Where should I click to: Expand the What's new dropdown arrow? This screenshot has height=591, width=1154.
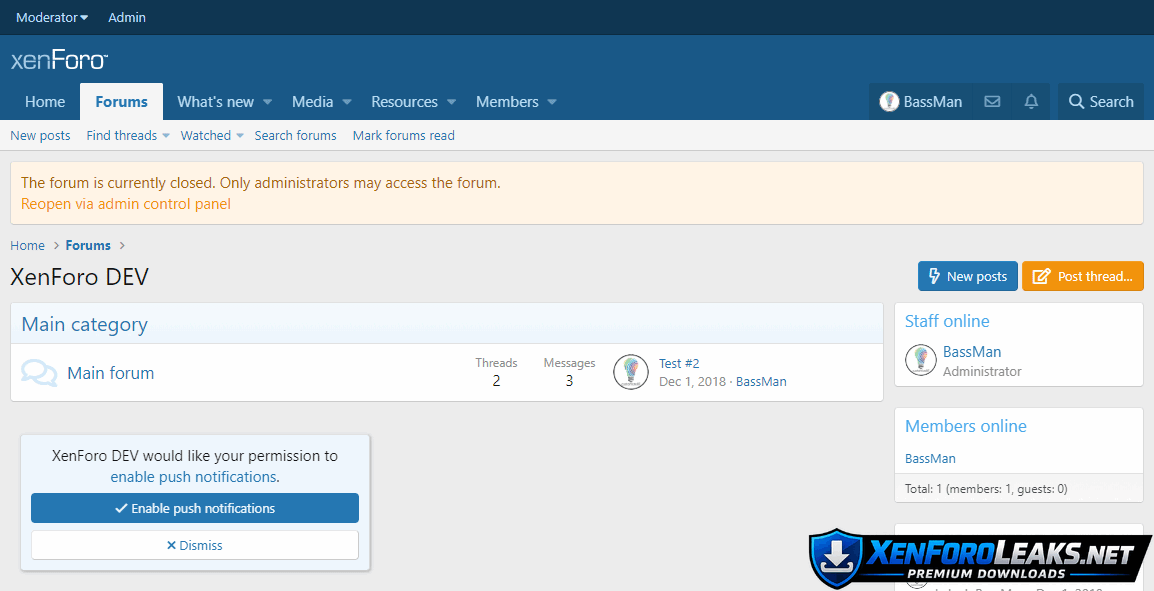(267, 102)
